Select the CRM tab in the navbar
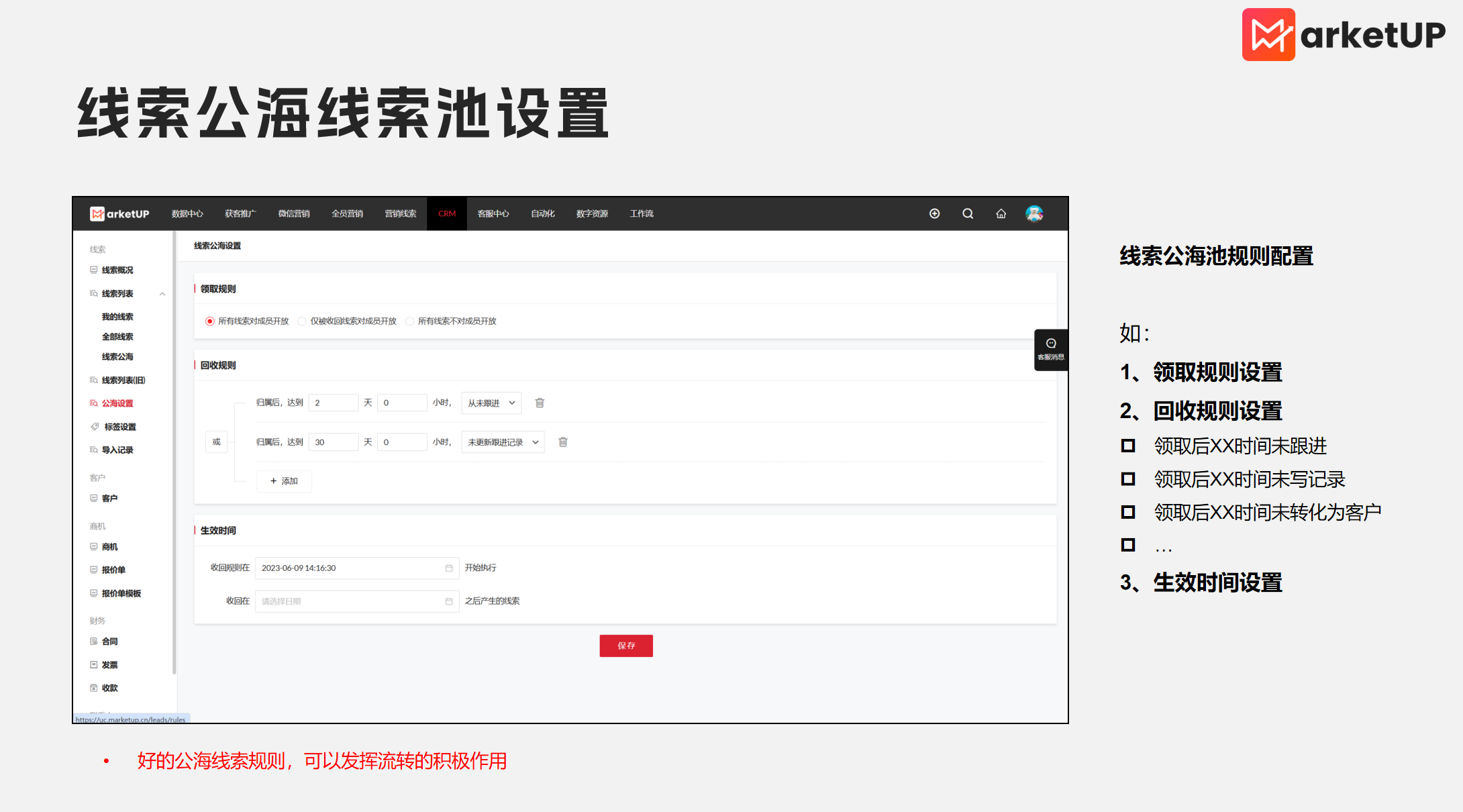The image size is (1463, 812). 447,213
